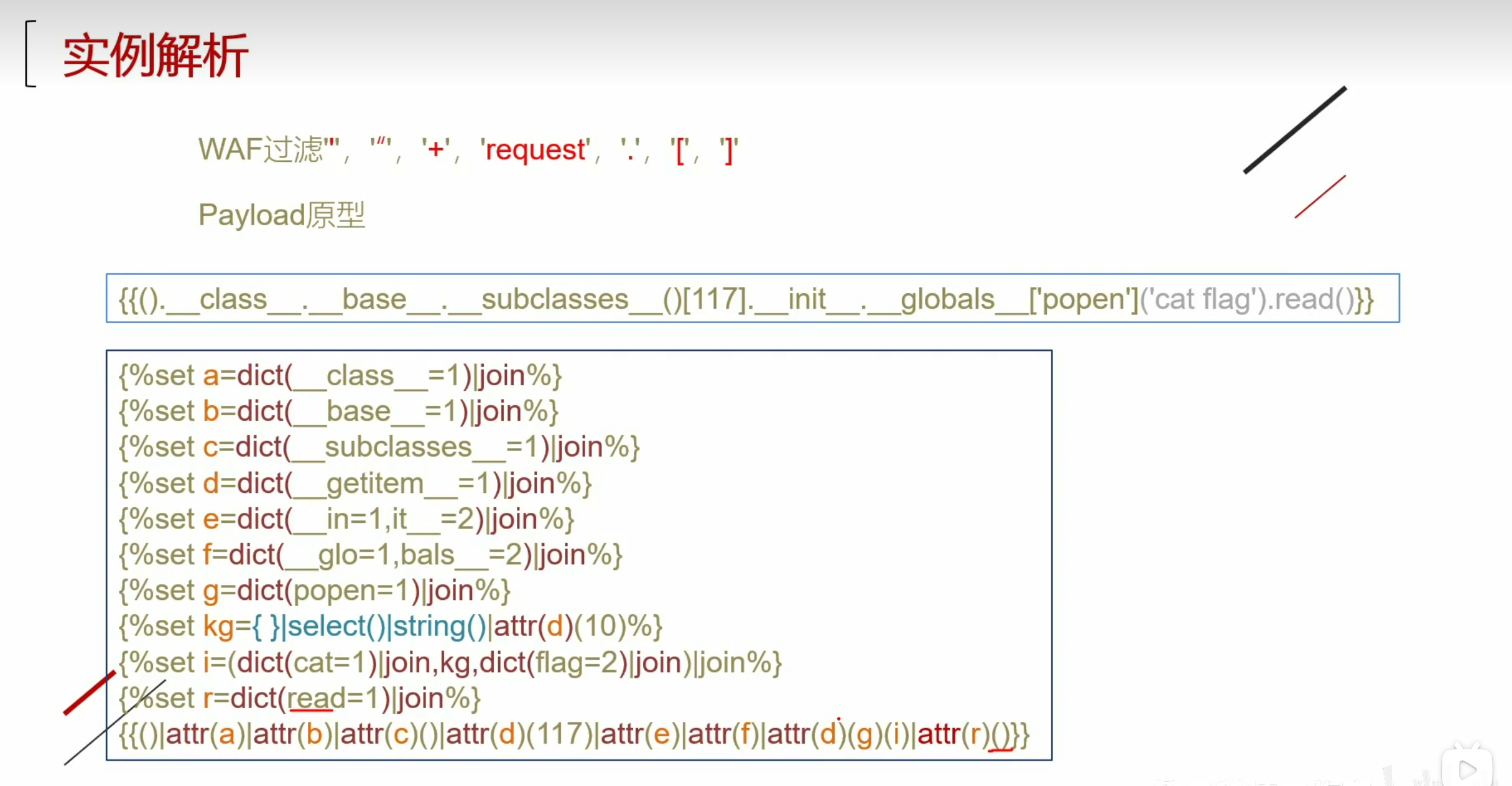Click the 'request' word in WAF filter list

535,150
